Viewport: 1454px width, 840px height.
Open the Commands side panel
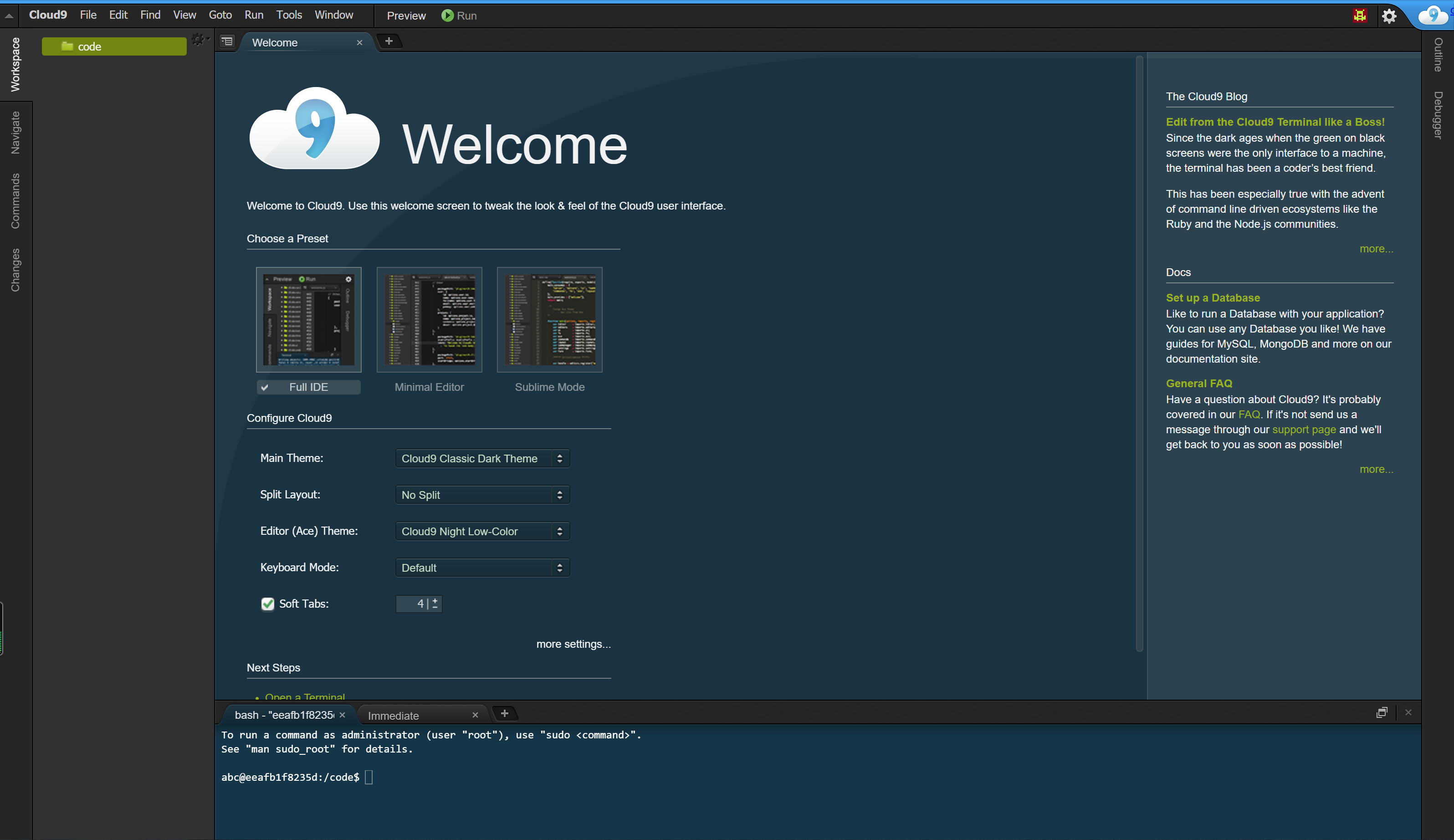tap(15, 201)
